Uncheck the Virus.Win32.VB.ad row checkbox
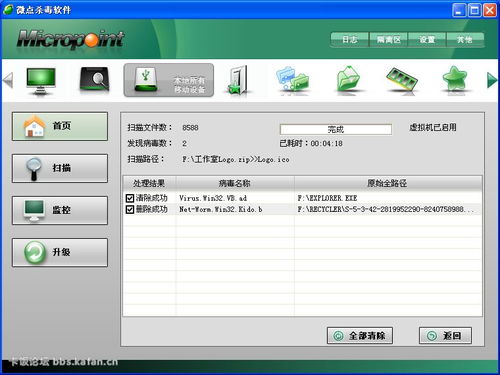 click(x=130, y=198)
